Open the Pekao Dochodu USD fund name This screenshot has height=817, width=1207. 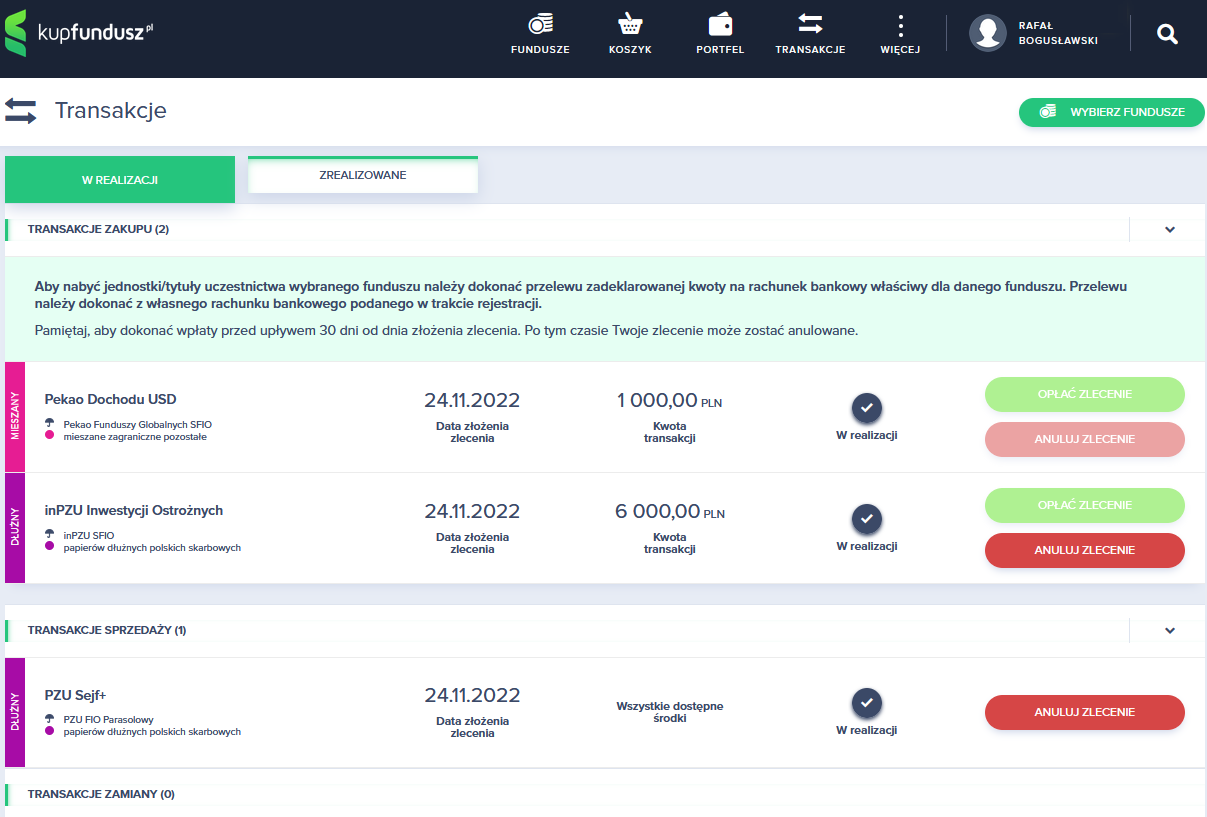111,399
